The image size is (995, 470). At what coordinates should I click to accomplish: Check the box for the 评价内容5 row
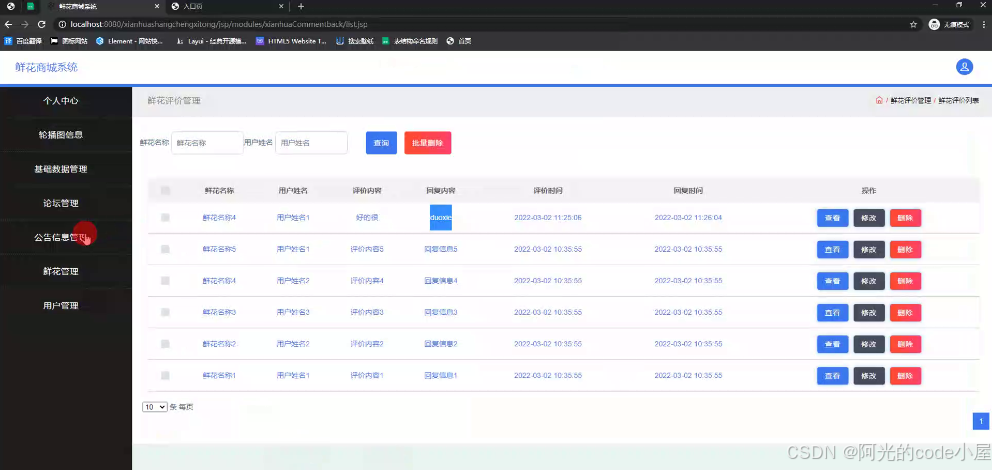166,249
